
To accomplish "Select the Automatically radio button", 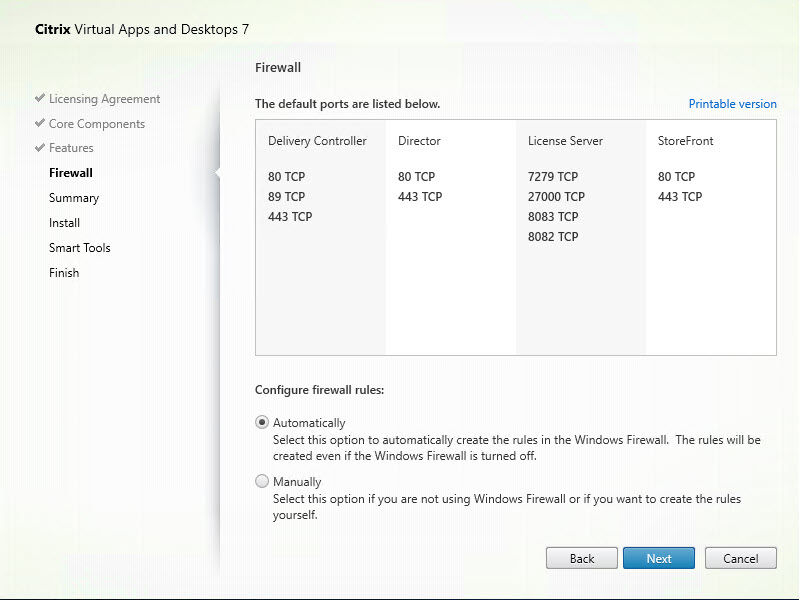I will [x=262, y=423].
